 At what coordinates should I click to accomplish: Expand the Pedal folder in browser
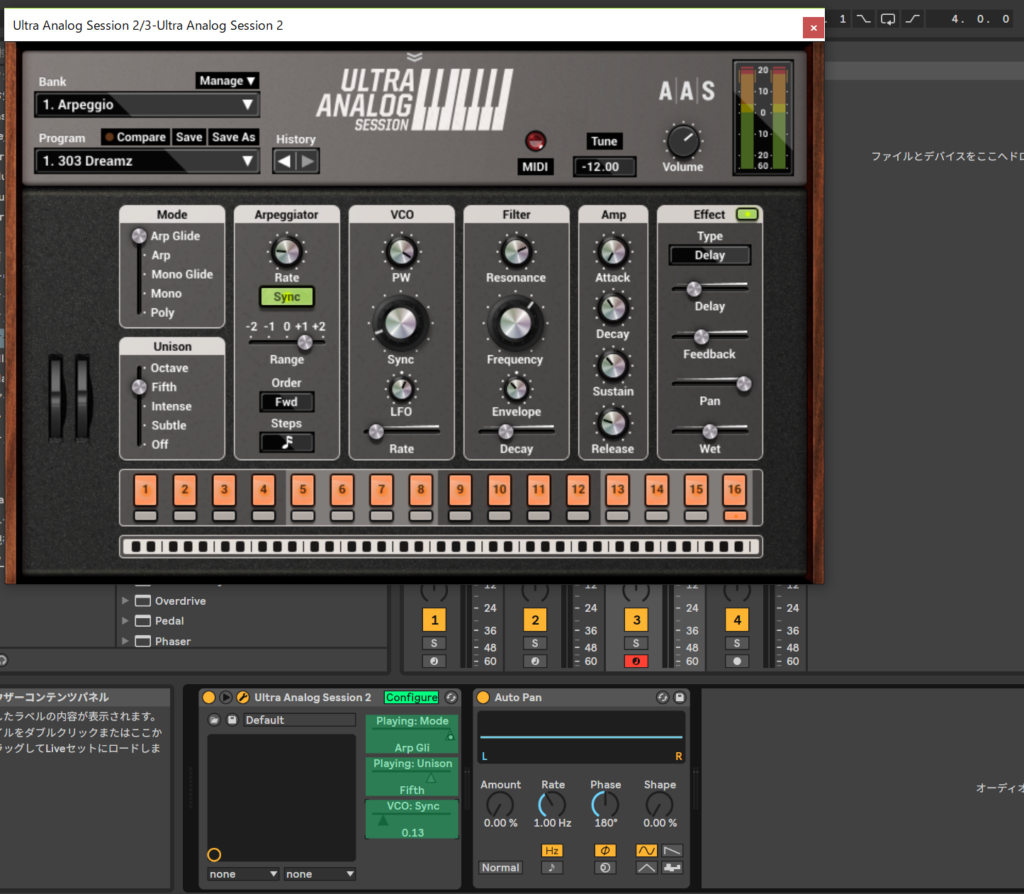click(x=126, y=621)
